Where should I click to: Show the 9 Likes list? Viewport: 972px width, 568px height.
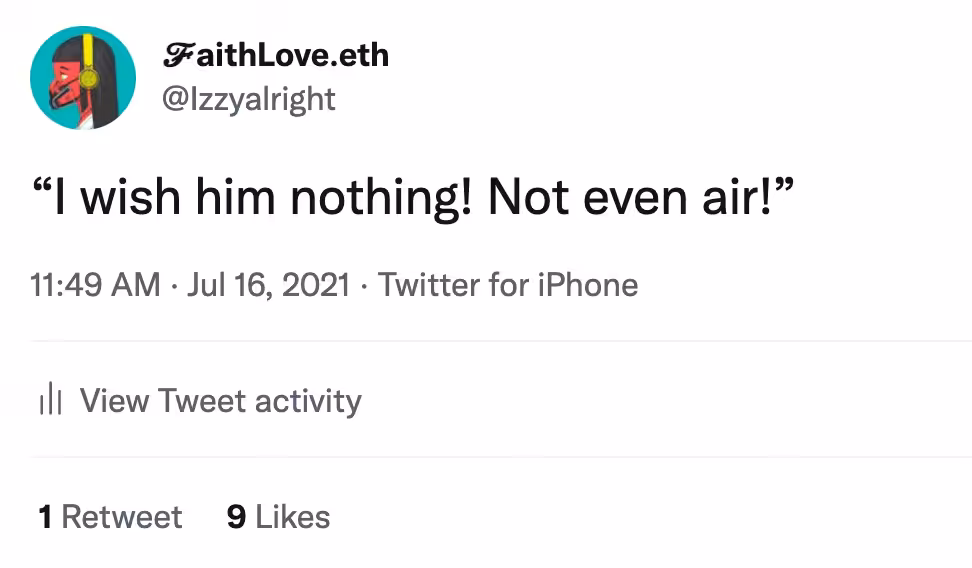click(278, 517)
